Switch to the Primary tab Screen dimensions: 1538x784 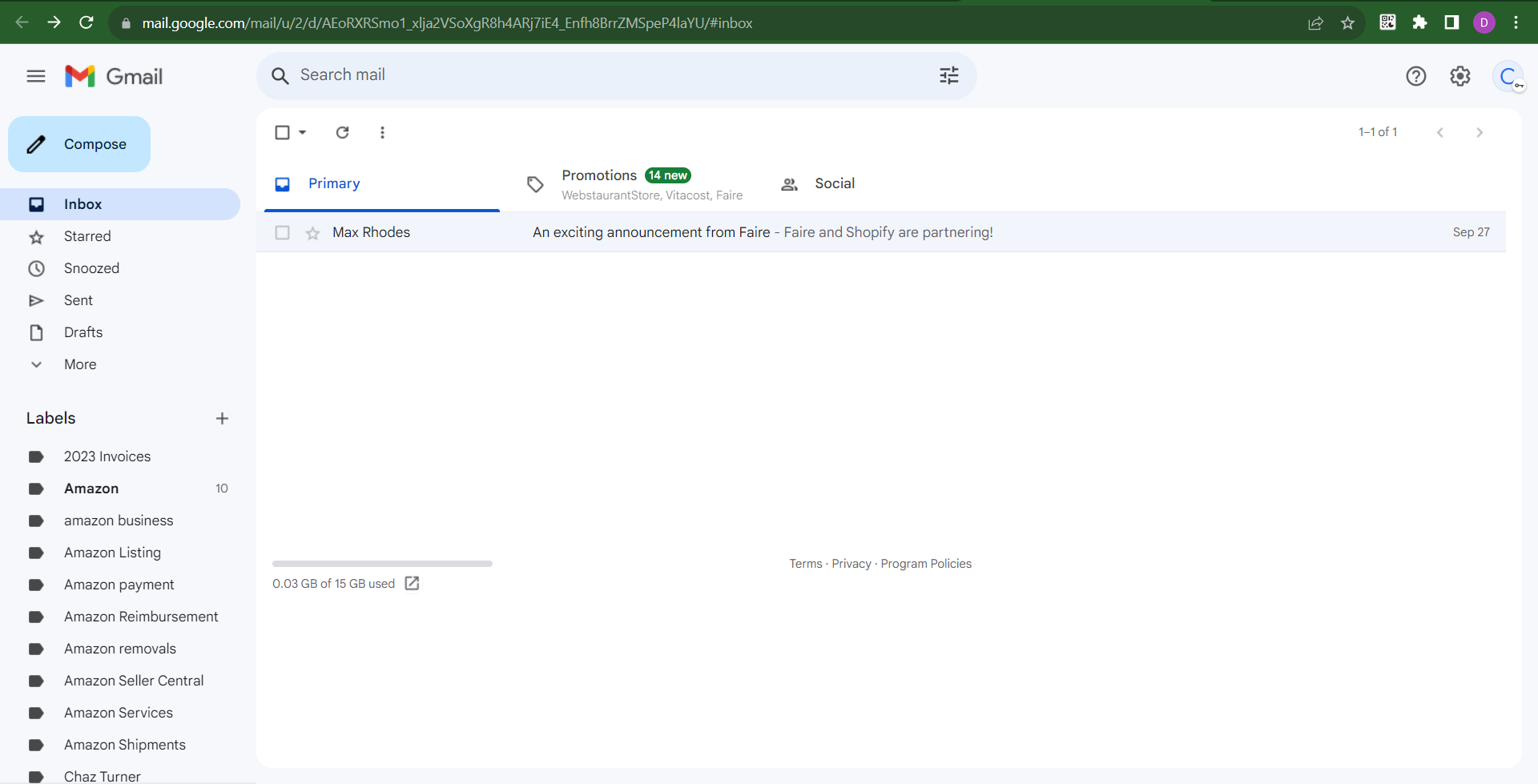tap(382, 184)
